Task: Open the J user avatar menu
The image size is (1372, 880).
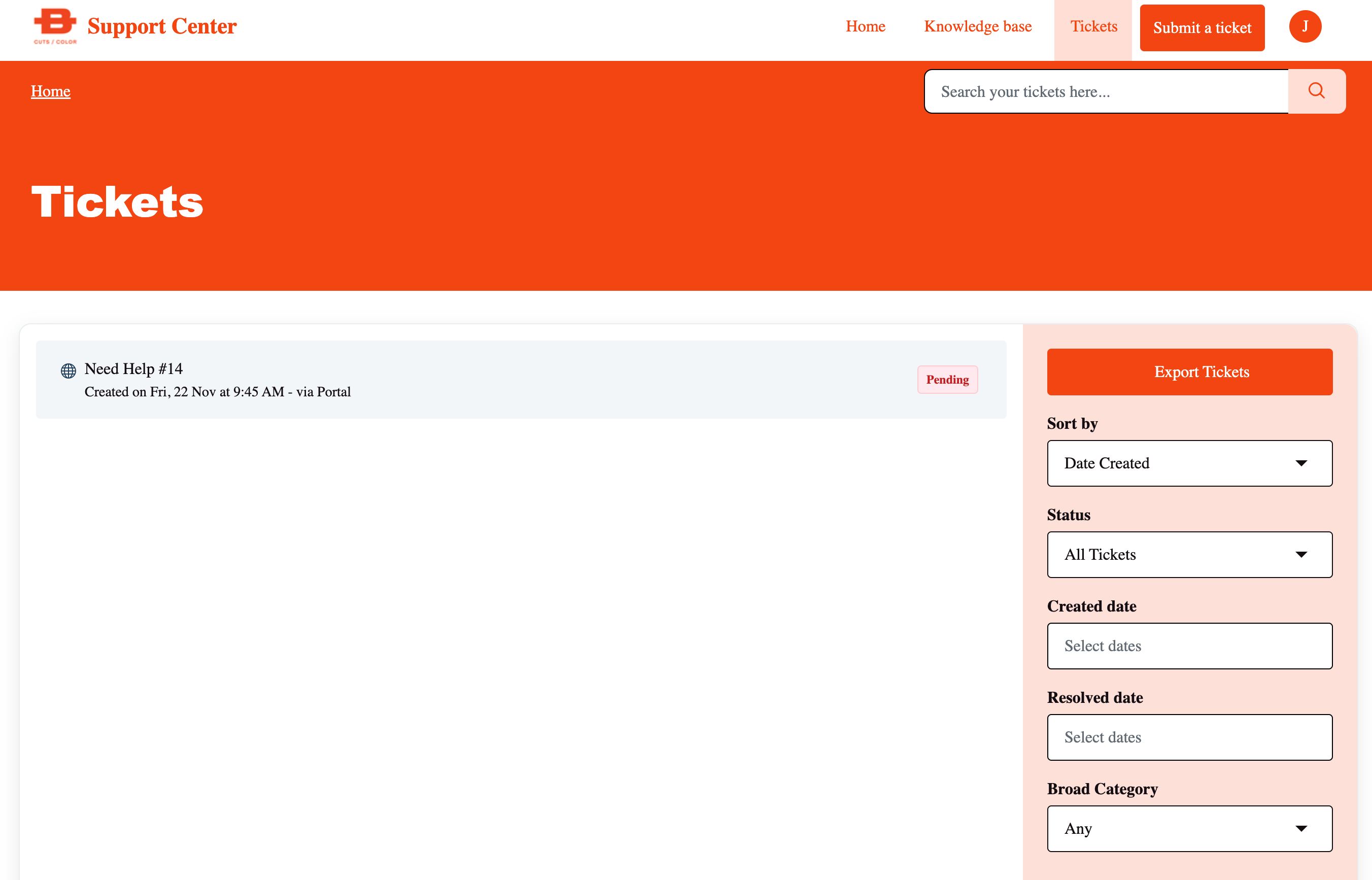Action: point(1305,26)
